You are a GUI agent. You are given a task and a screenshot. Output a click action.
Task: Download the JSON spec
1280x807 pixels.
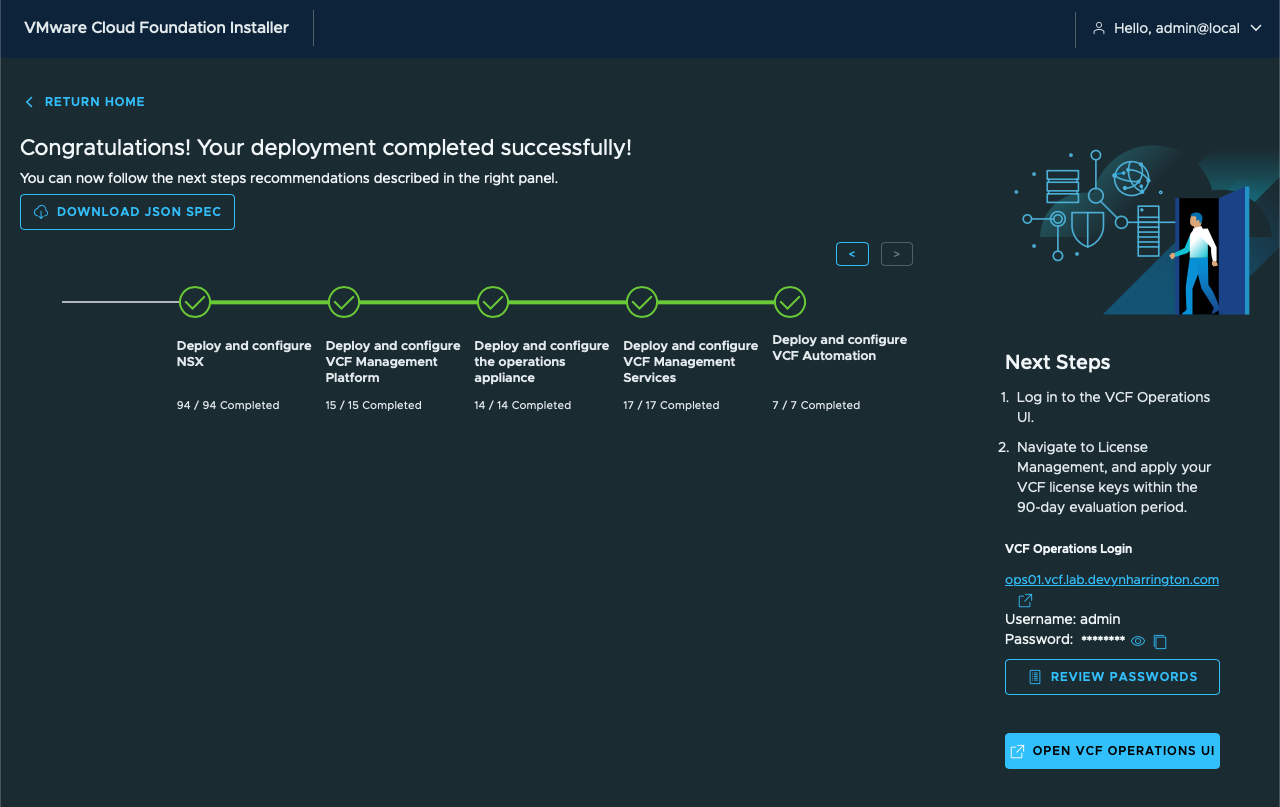point(127,212)
